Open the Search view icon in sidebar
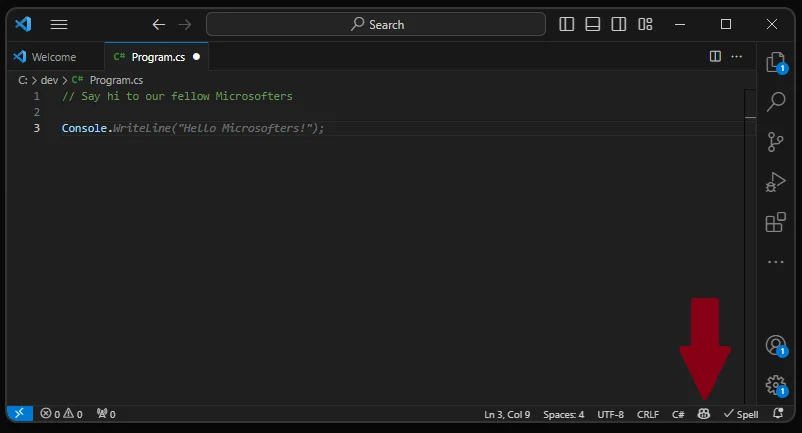The width and height of the screenshot is (802, 433). tap(775, 102)
